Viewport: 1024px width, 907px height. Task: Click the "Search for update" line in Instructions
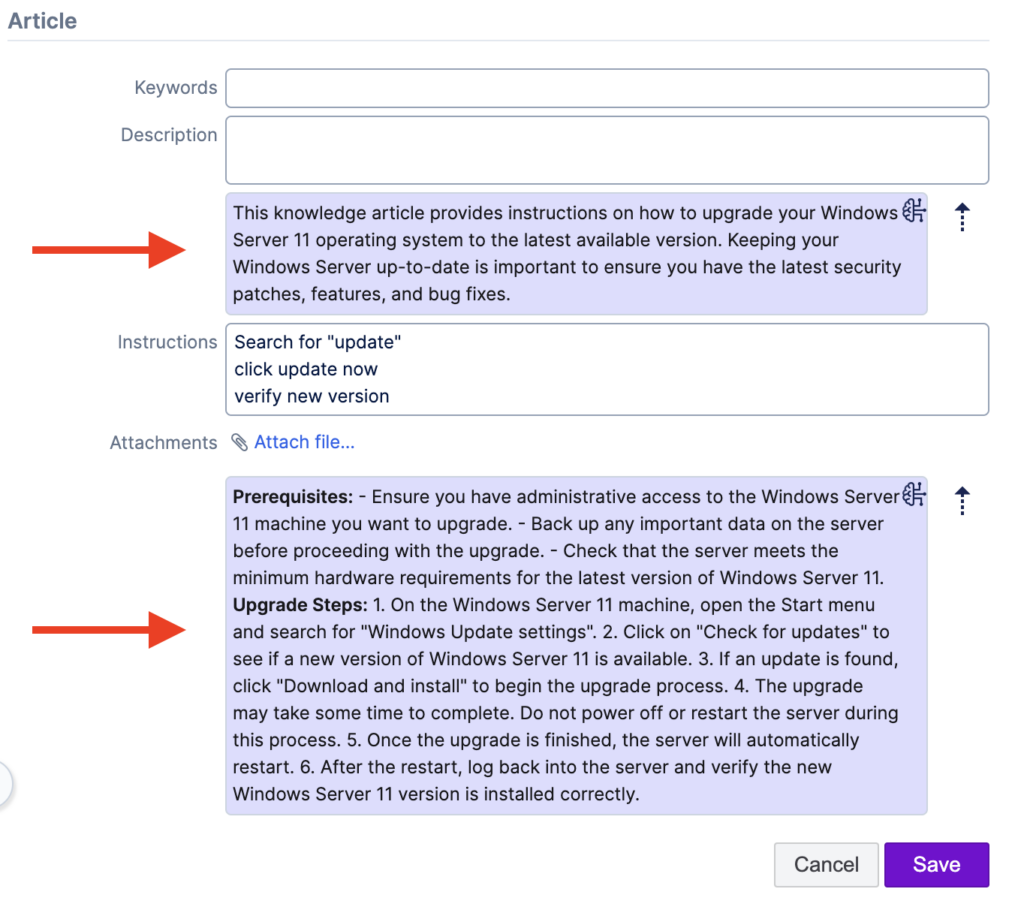(x=318, y=341)
